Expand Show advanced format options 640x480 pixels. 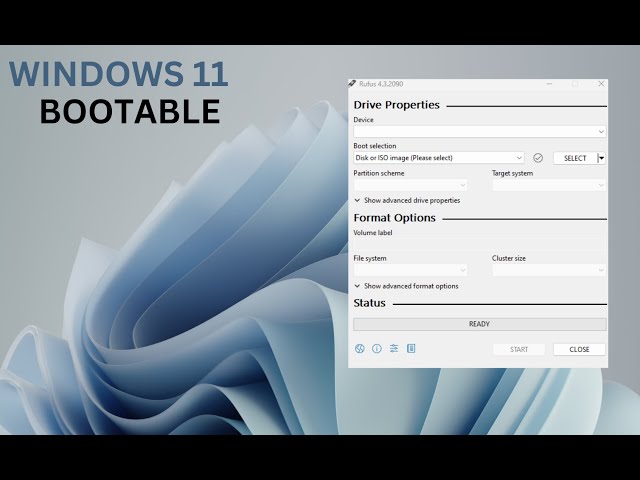point(407,286)
